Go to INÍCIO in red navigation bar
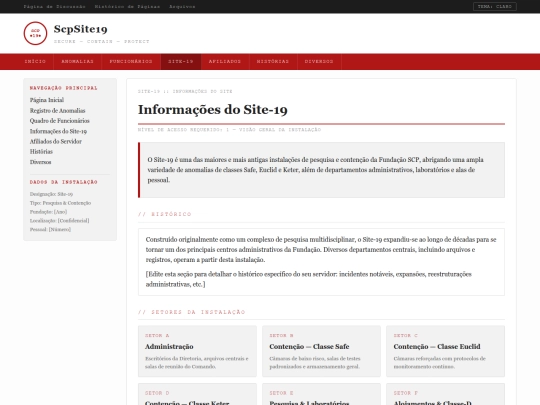Image resolution: width=540 pixels, height=405 pixels. 35,62
